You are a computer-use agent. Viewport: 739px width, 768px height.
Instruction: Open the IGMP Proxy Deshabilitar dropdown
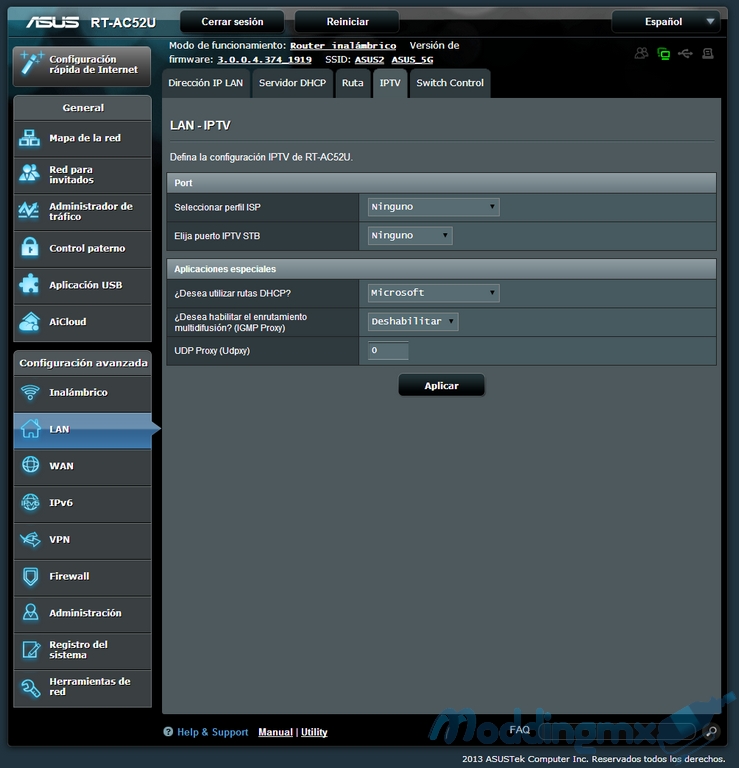413,321
